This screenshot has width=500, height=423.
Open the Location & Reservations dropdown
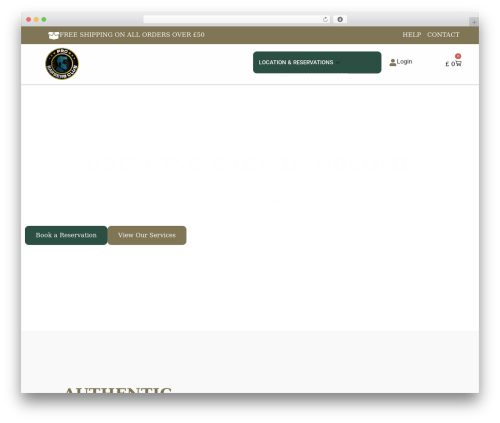(x=317, y=62)
